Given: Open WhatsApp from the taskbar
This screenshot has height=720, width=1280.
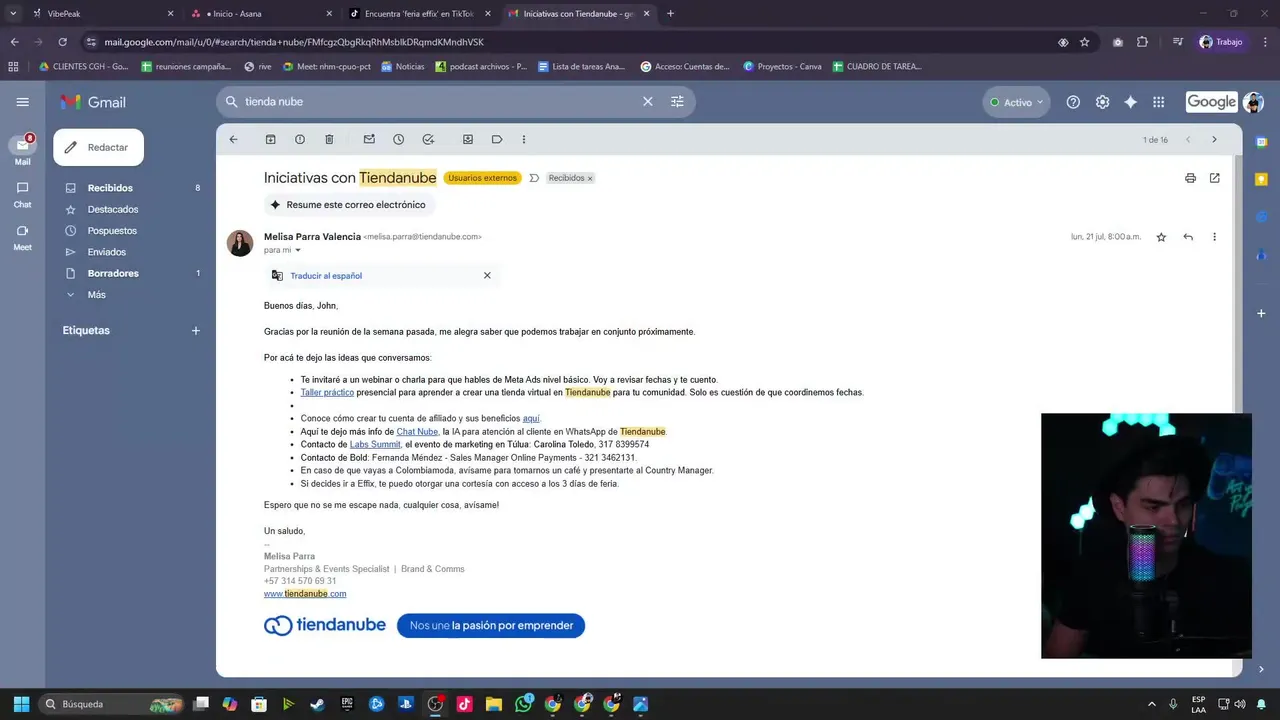Looking at the screenshot, I should coord(523,704).
